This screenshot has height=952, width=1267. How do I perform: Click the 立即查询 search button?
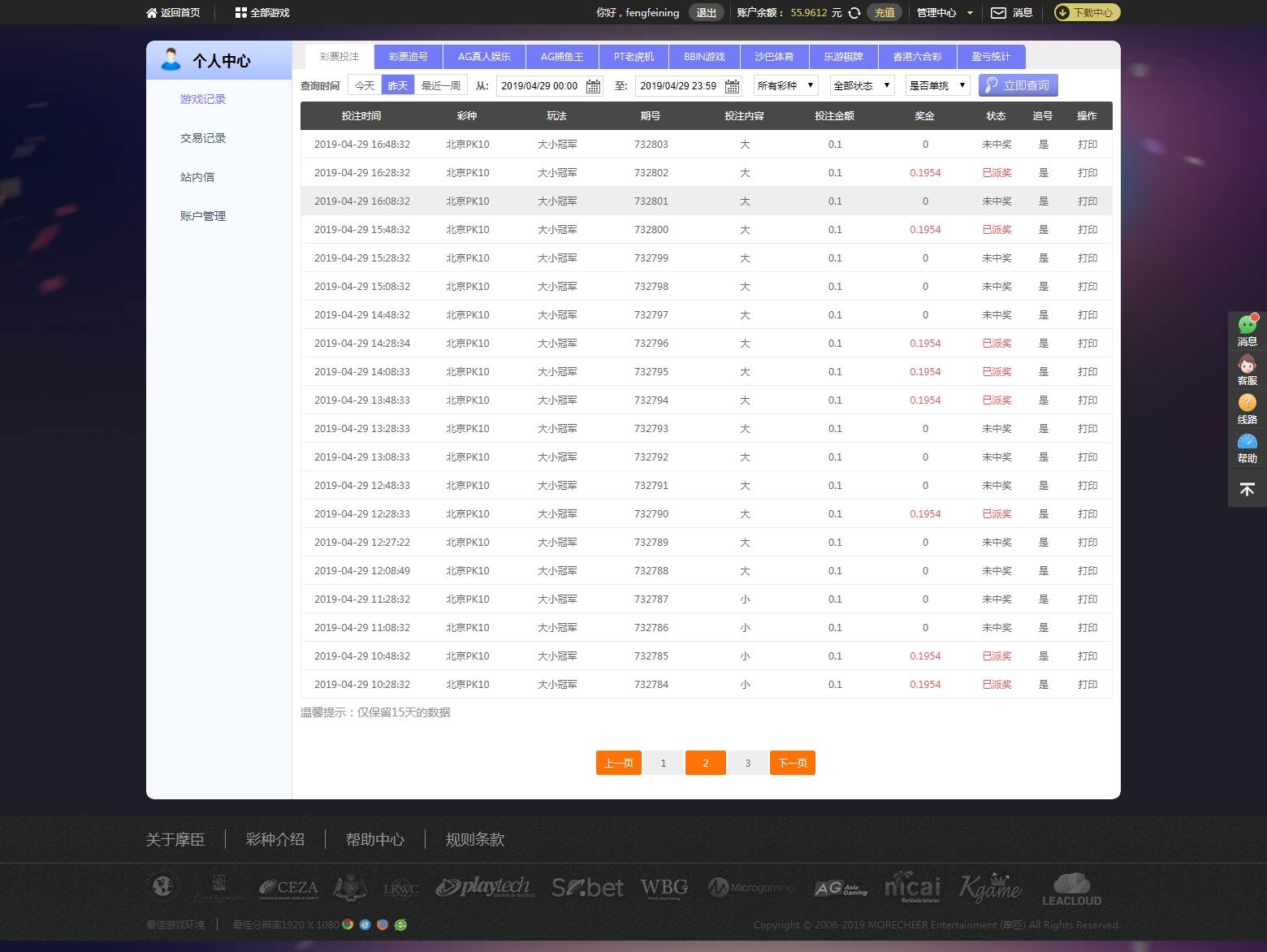pyautogui.click(x=1018, y=85)
